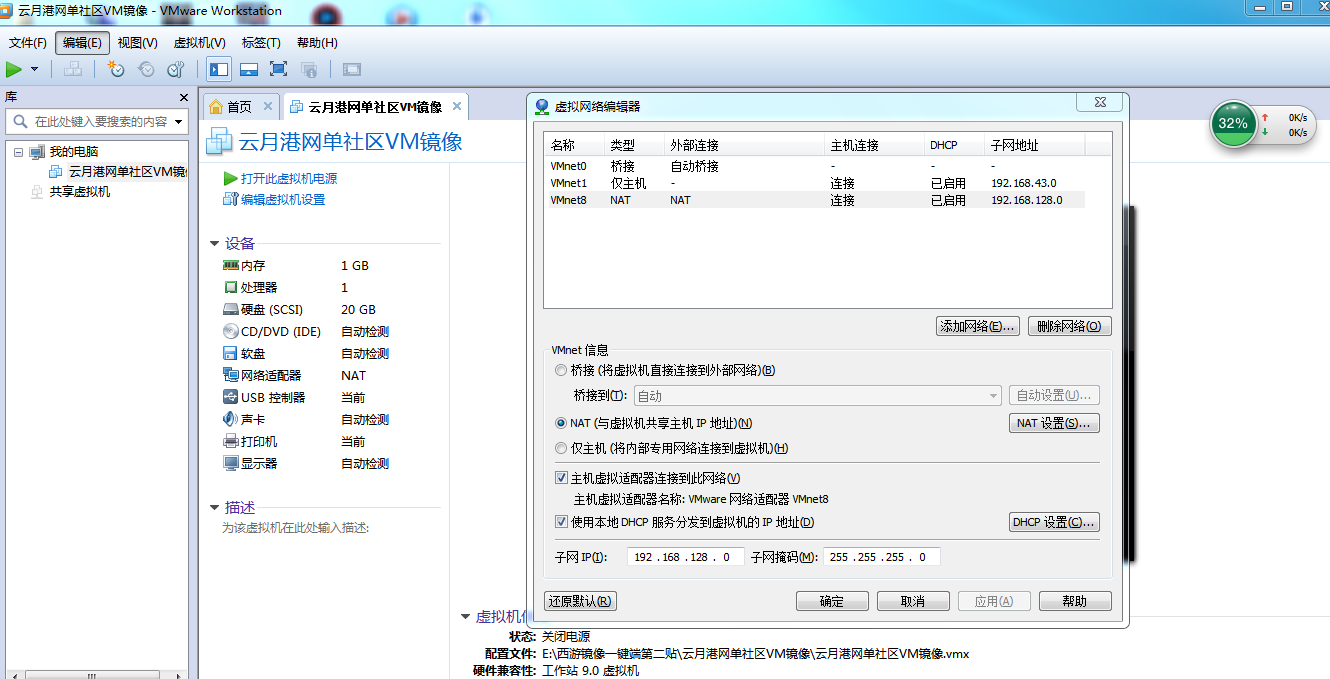Collapse the 设备 devices section
Screen dimensions: 1330x679
[x=214, y=244]
